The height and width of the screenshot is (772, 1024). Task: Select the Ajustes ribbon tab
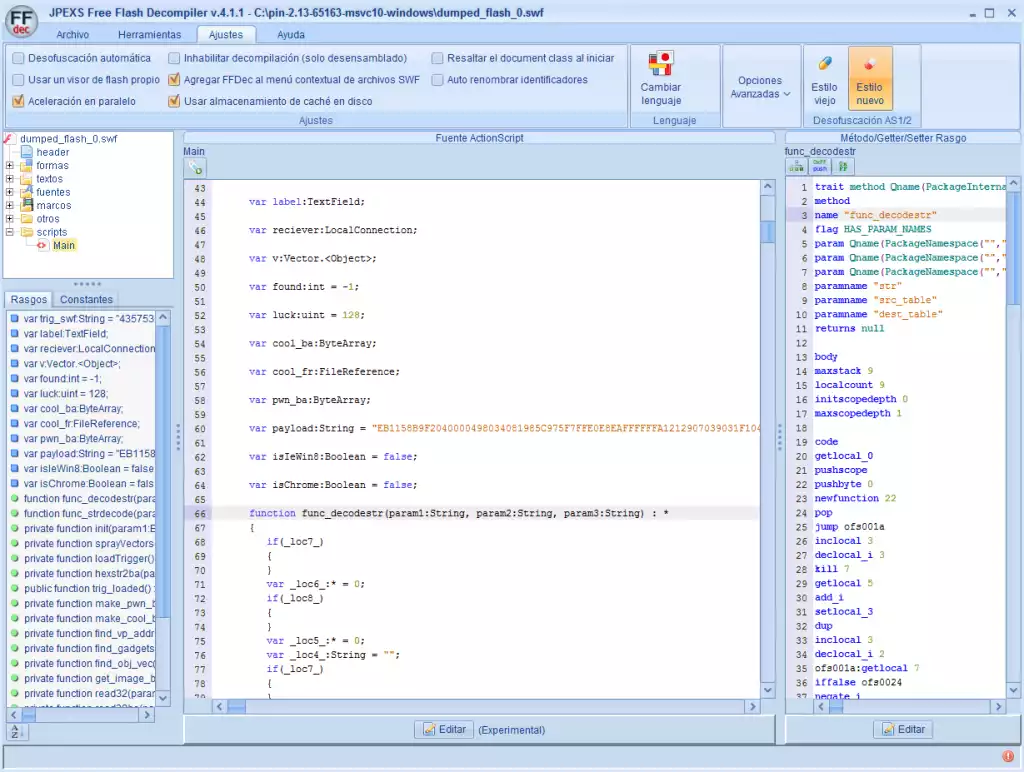coord(226,35)
